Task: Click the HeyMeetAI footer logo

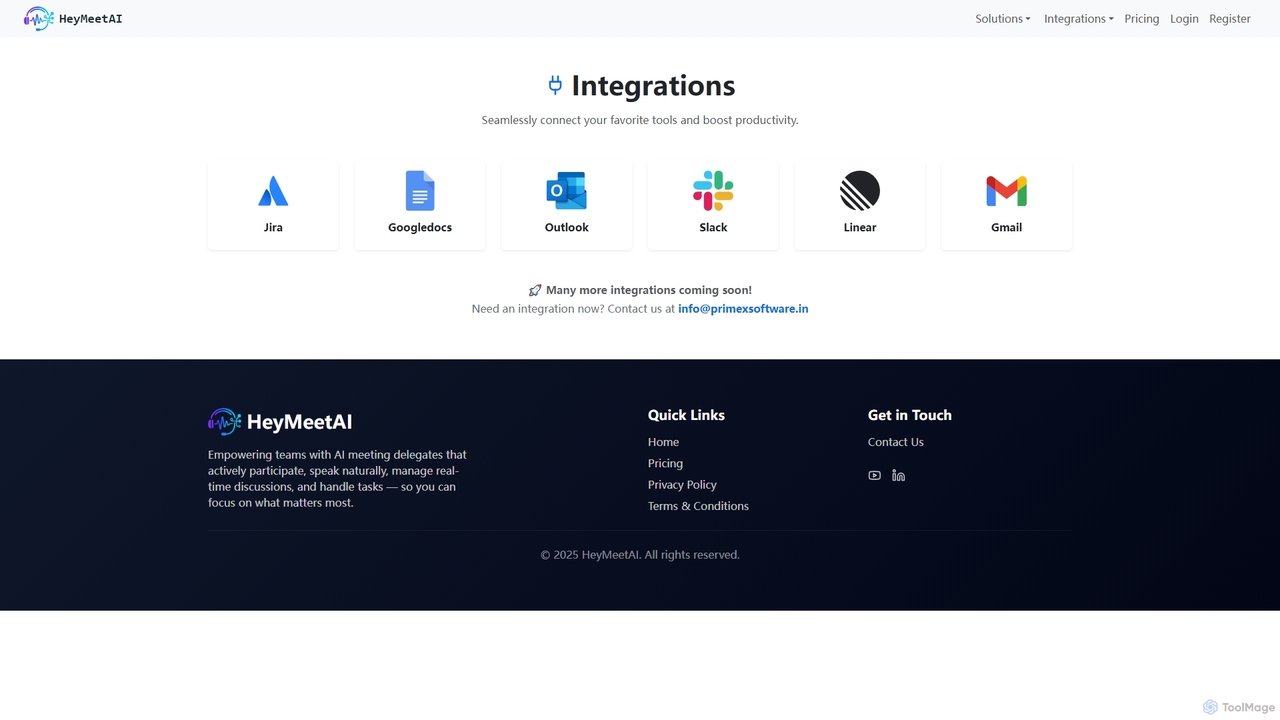Action: [x=225, y=422]
